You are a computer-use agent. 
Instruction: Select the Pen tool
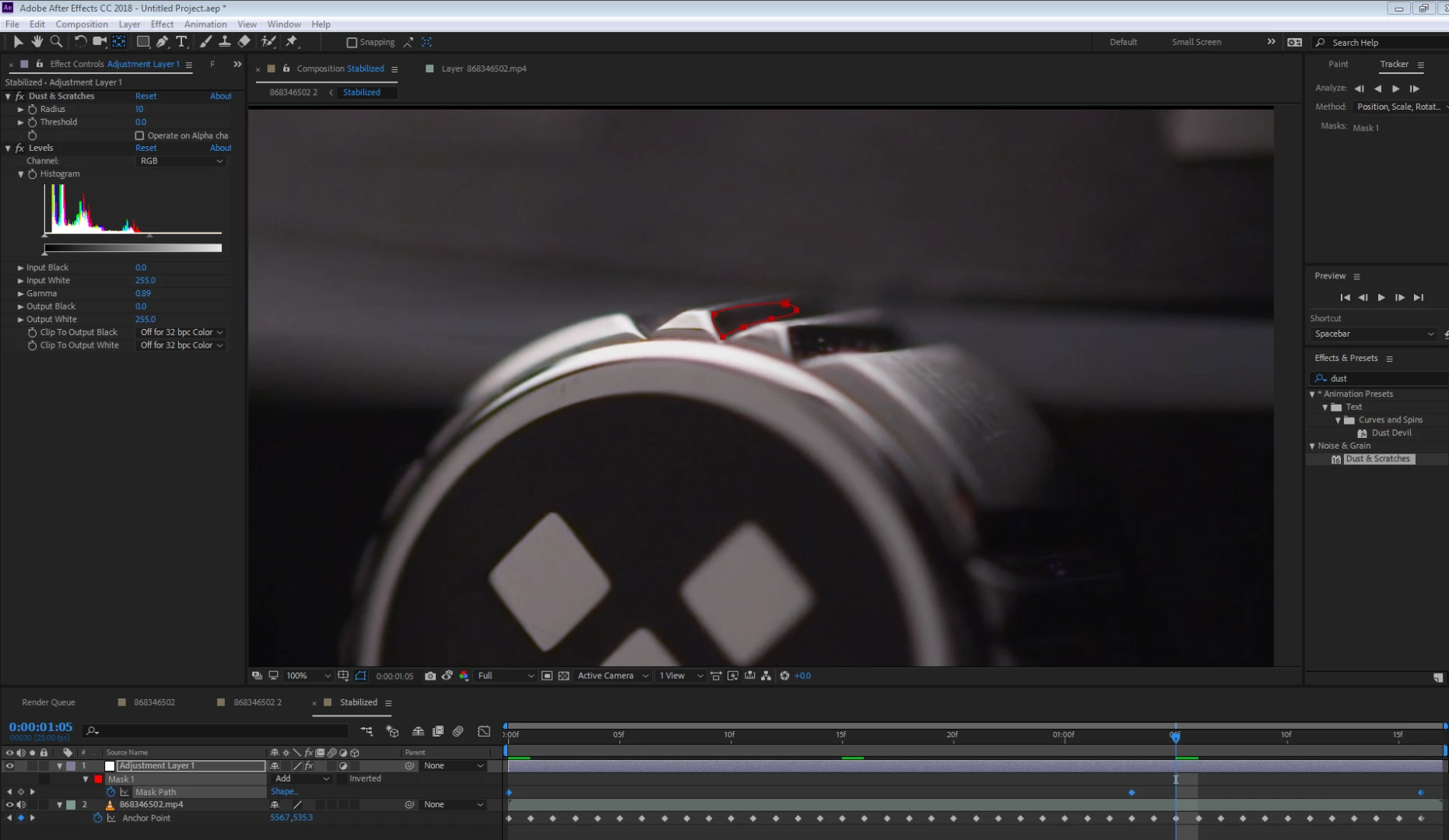(x=162, y=42)
